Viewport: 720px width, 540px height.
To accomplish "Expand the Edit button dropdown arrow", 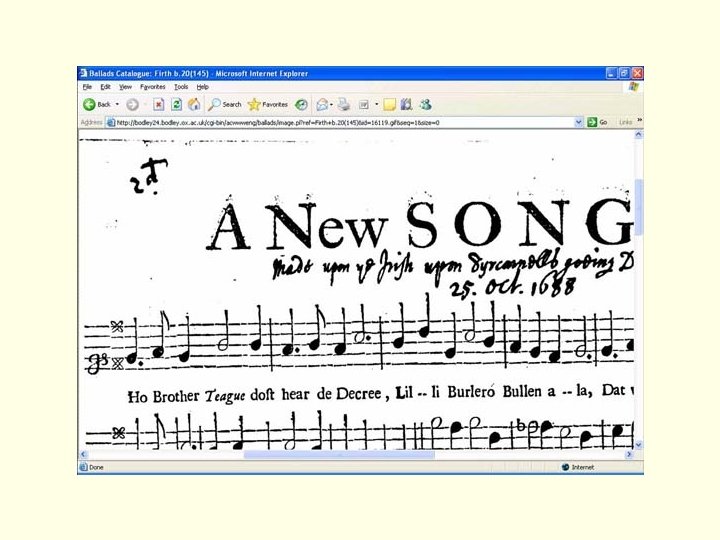I will pyautogui.click(x=376, y=105).
